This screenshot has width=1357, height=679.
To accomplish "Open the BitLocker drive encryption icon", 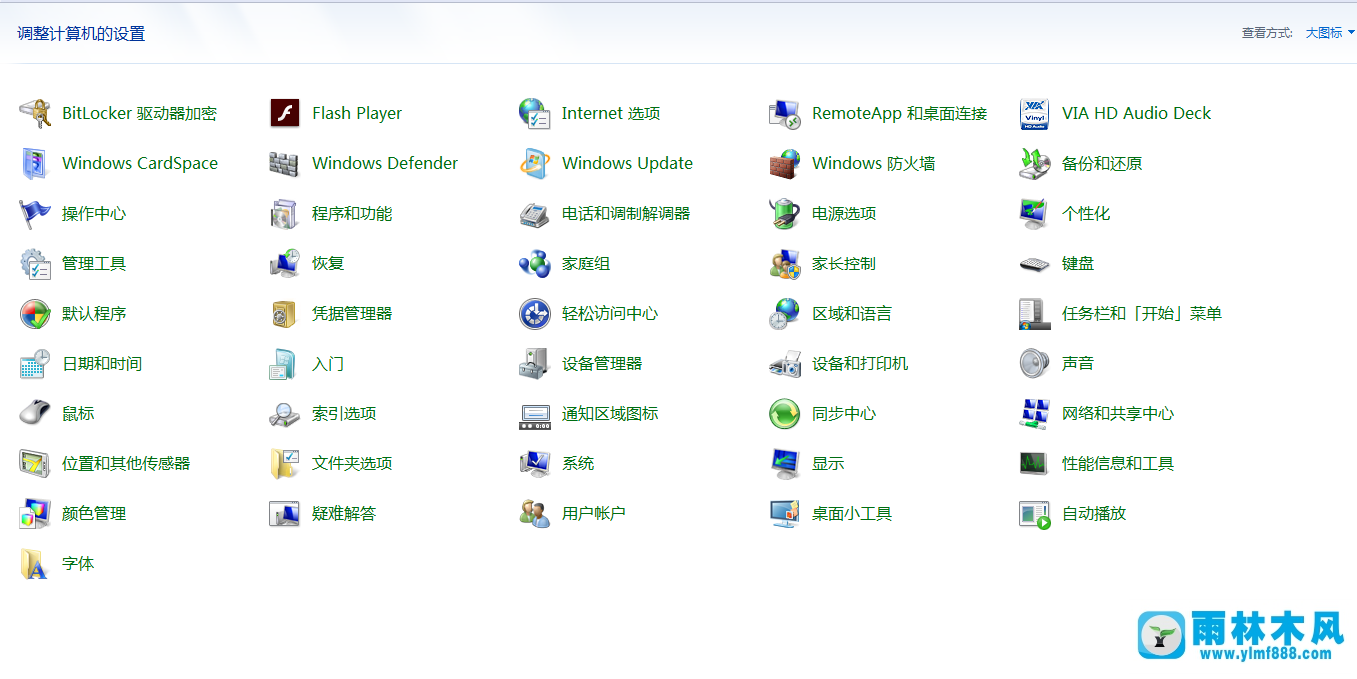I will (x=35, y=114).
